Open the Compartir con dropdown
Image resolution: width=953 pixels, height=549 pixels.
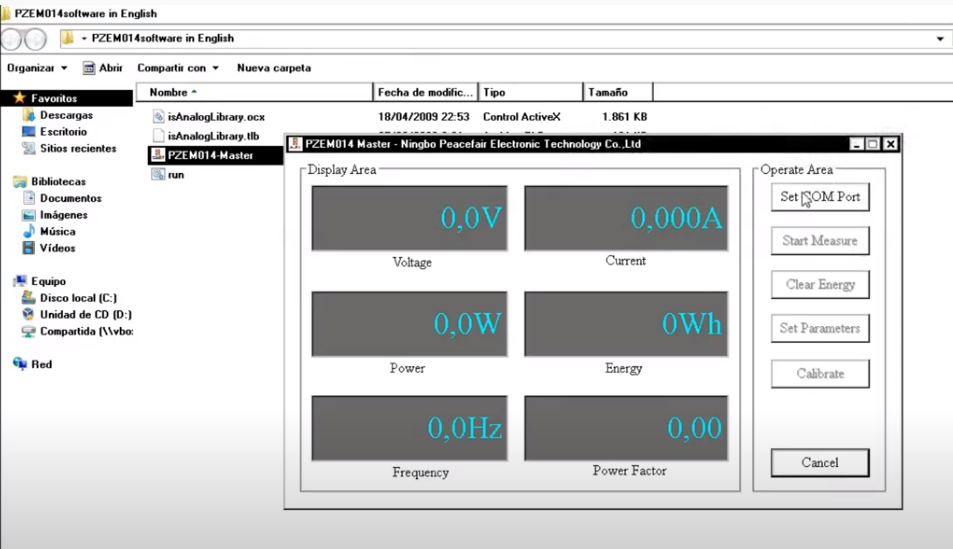[x=177, y=68]
